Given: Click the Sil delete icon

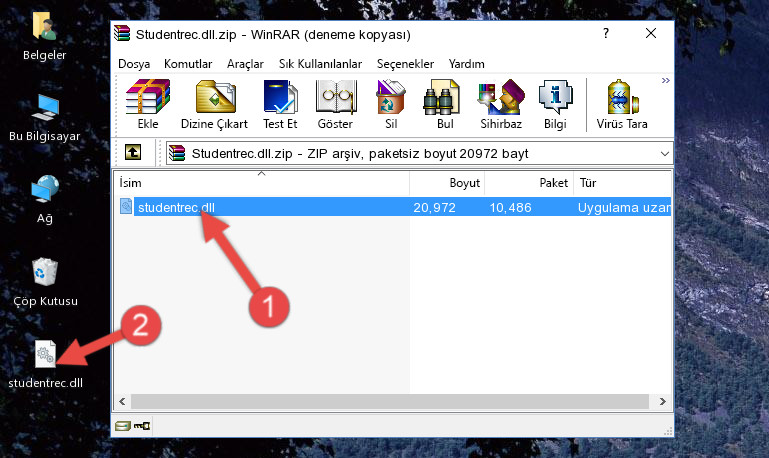Looking at the screenshot, I should click(391, 104).
